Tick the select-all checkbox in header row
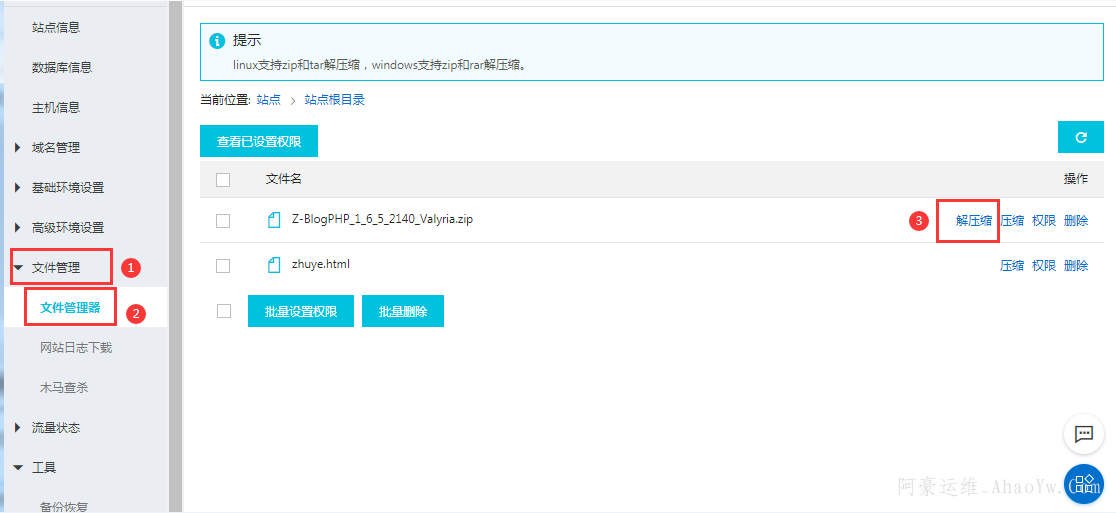Image resolution: width=1116 pixels, height=513 pixels. pos(223,180)
